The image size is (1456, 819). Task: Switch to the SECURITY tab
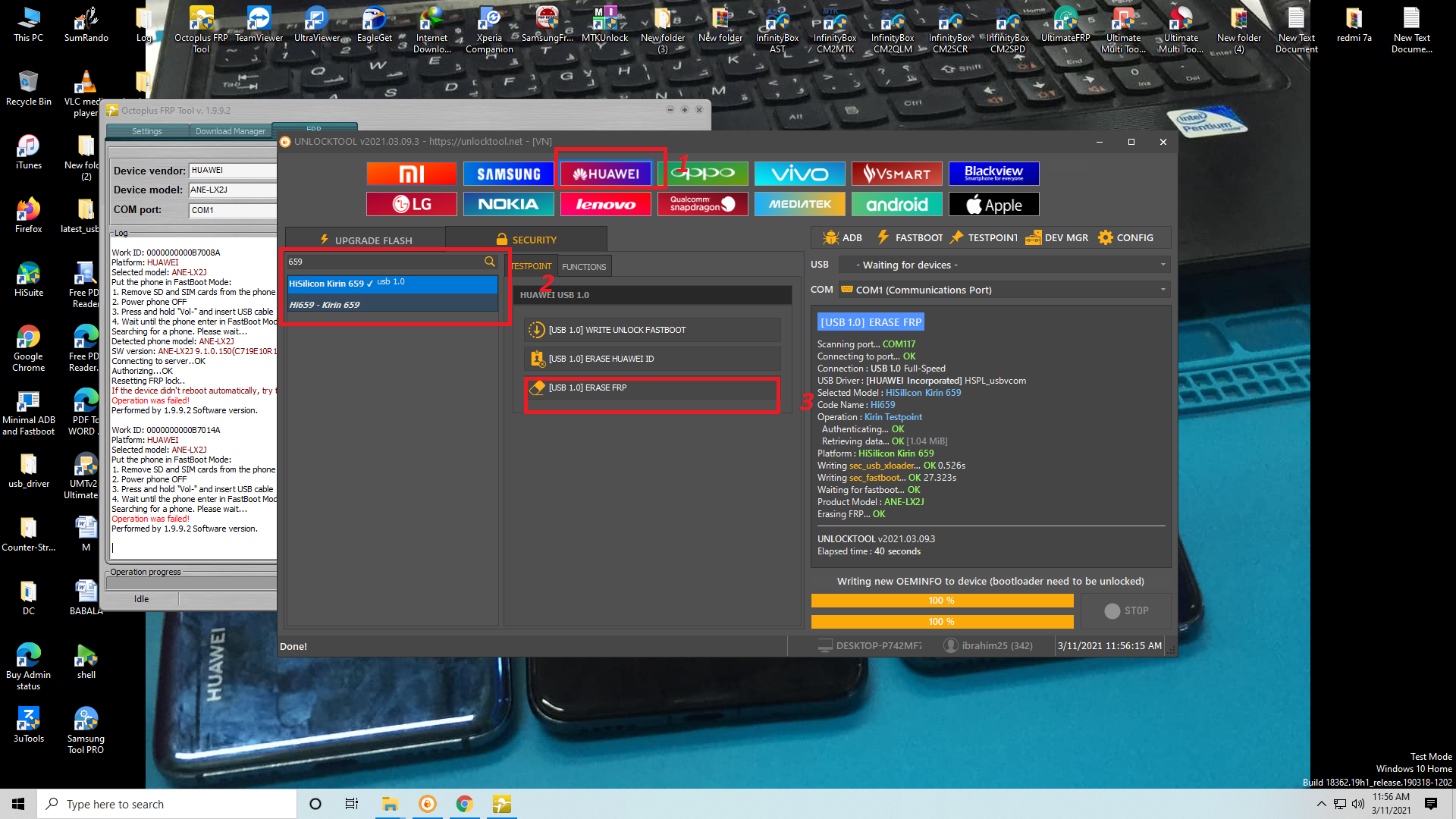click(x=526, y=240)
